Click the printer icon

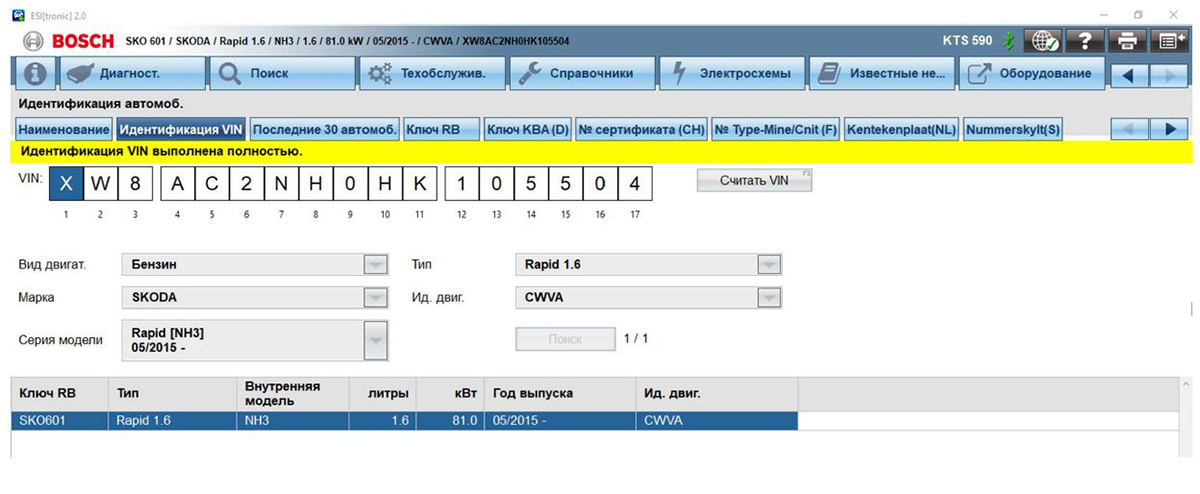click(1127, 41)
